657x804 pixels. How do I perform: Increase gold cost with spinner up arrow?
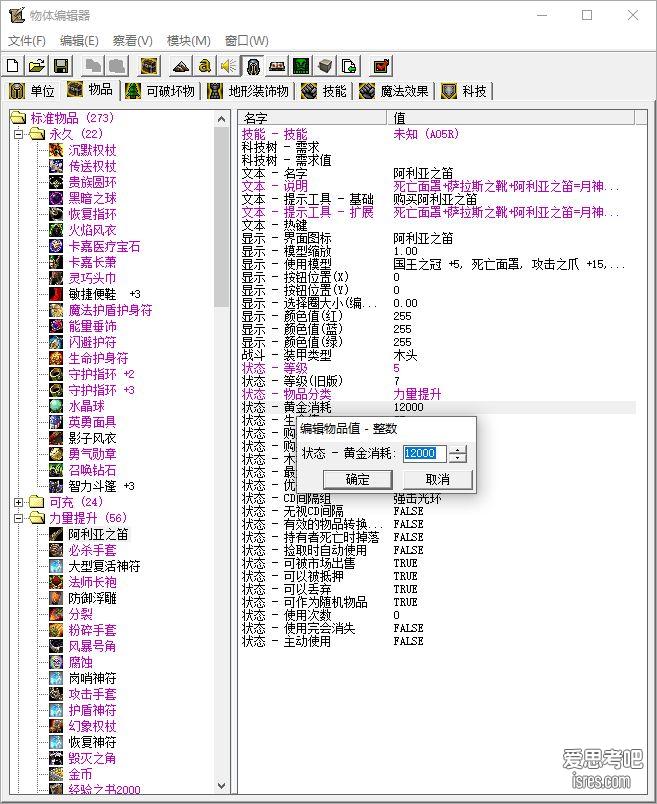pos(459,449)
